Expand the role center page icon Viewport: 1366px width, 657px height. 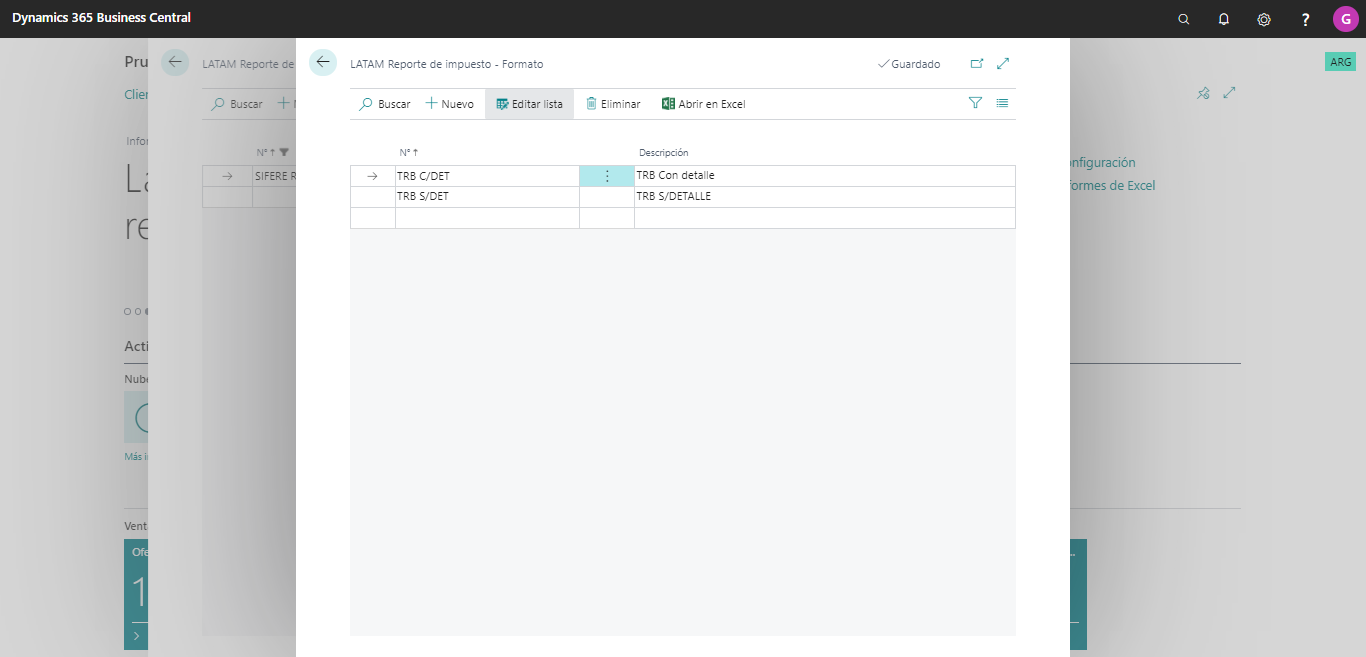click(1229, 93)
